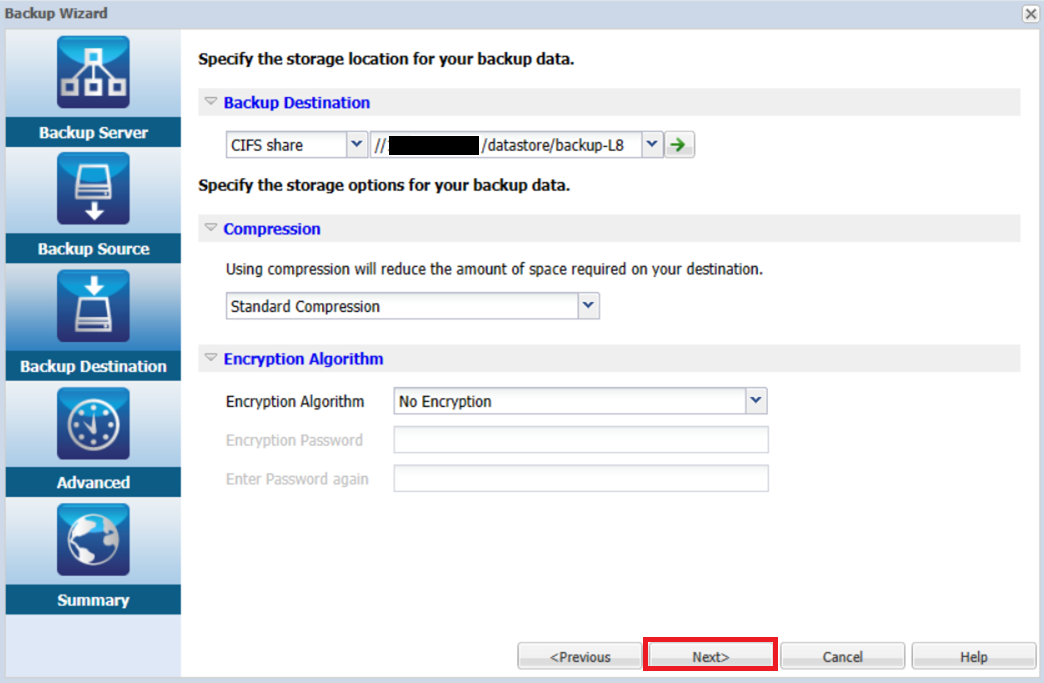This screenshot has height=683, width=1044.
Task: Click the Enter Password again field
Action: [x=581, y=478]
